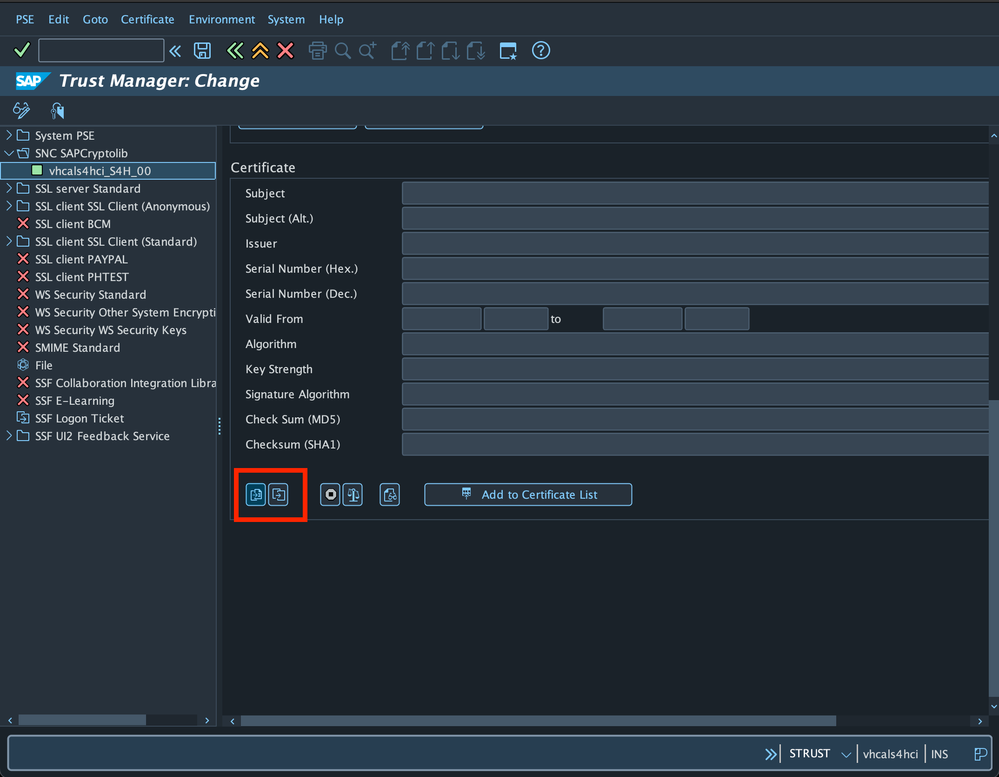Toggle Display/Change glasses-pencil icon
This screenshot has height=777, width=999.
point(21,110)
